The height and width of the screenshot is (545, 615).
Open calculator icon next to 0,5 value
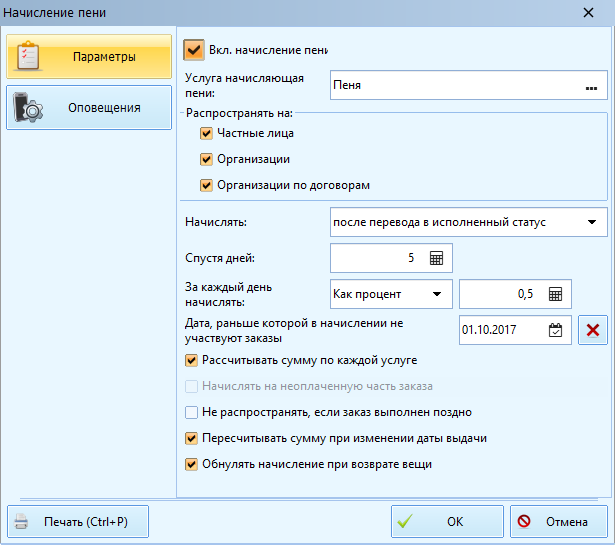[556, 294]
